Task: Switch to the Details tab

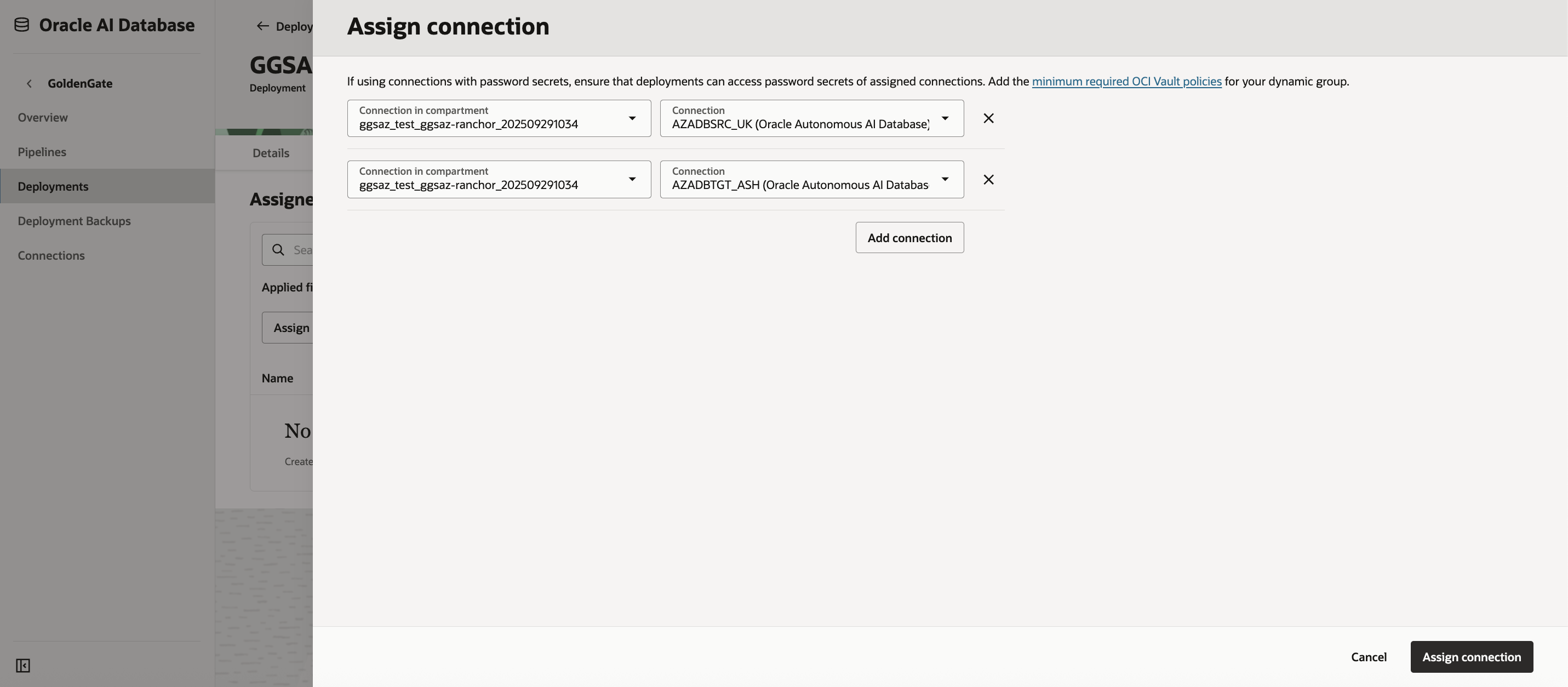Action: [x=270, y=153]
